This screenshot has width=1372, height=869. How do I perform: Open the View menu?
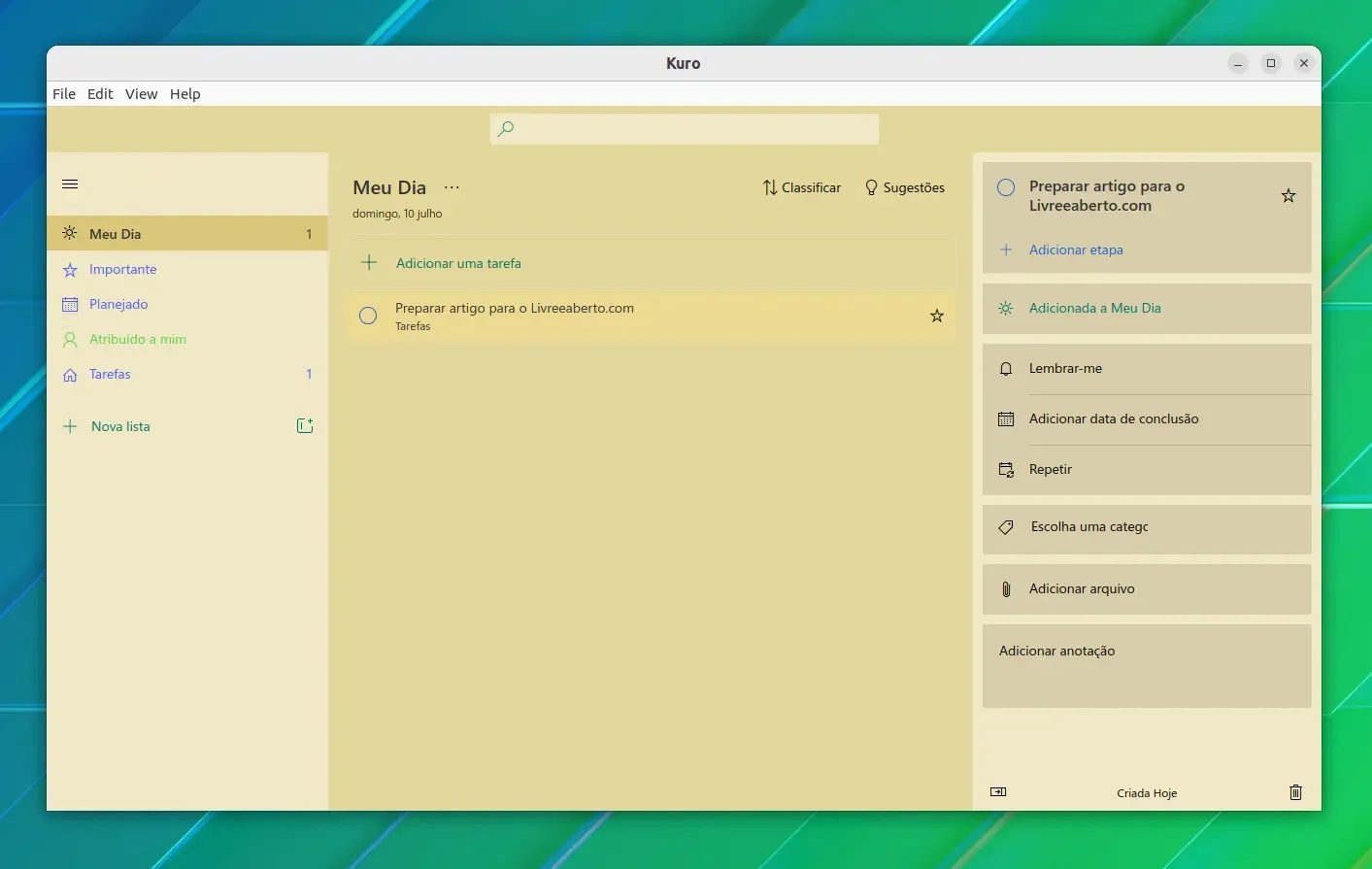click(x=141, y=94)
